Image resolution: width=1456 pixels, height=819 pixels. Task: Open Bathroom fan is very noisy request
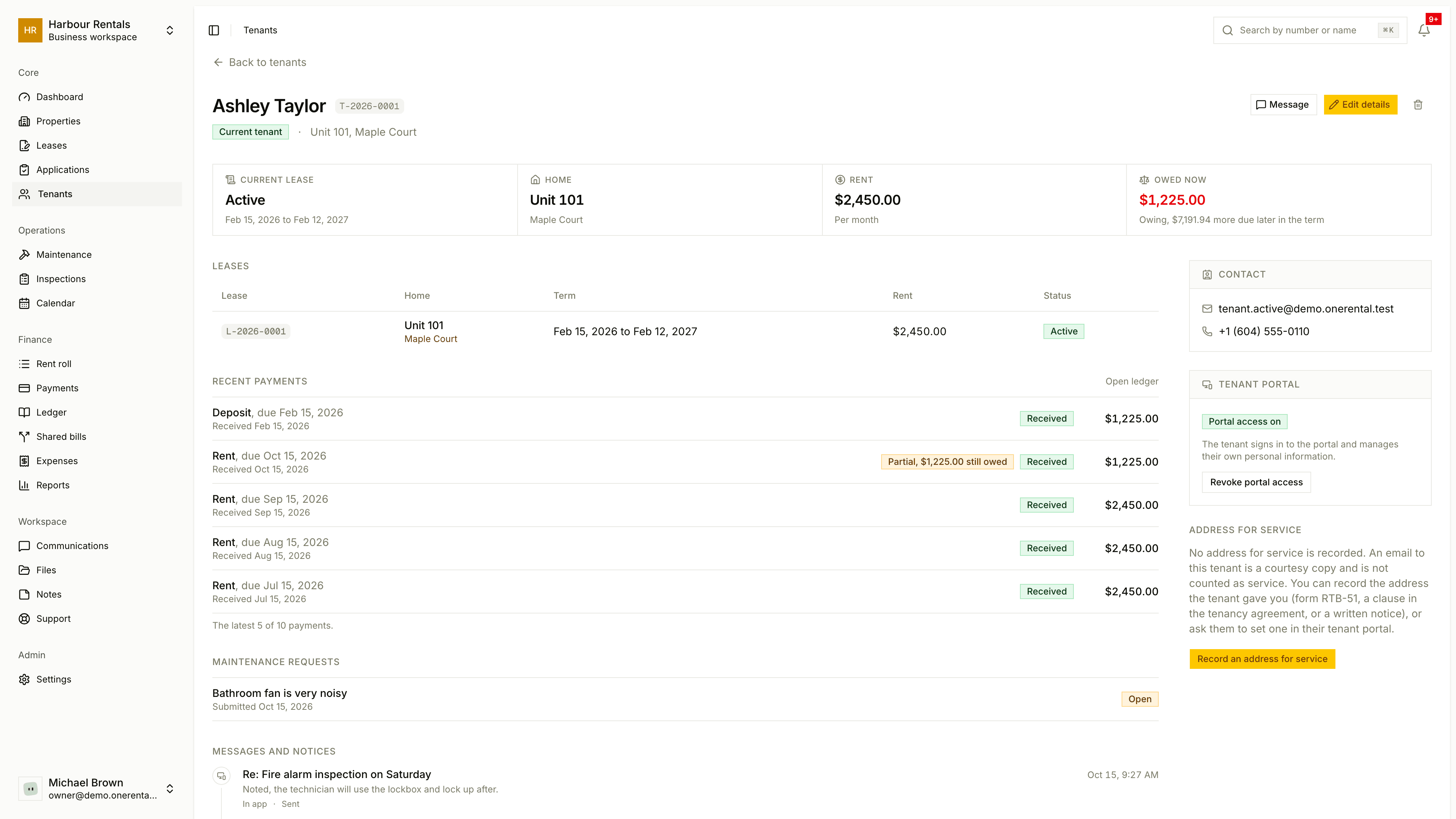pyautogui.click(x=685, y=699)
